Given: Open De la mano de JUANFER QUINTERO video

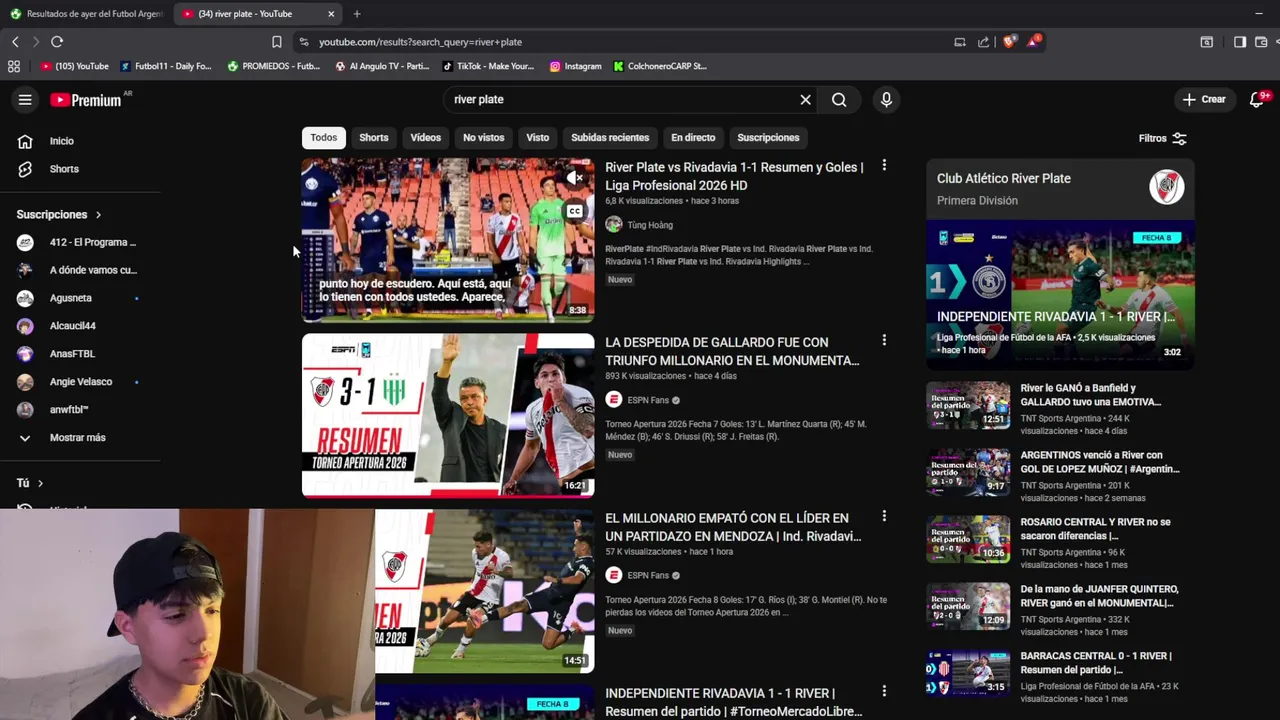Looking at the screenshot, I should pos(1098,595).
